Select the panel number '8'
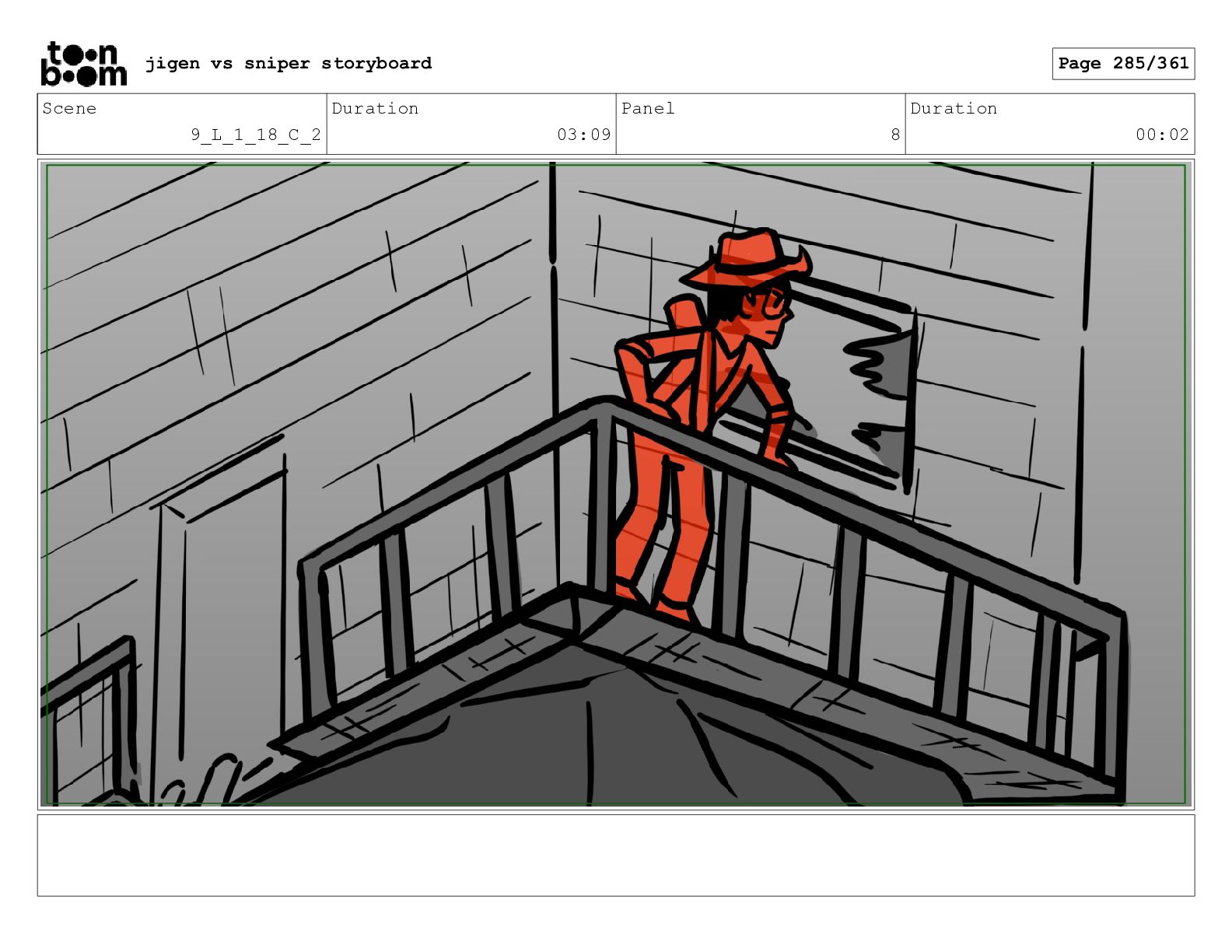 click(895, 135)
